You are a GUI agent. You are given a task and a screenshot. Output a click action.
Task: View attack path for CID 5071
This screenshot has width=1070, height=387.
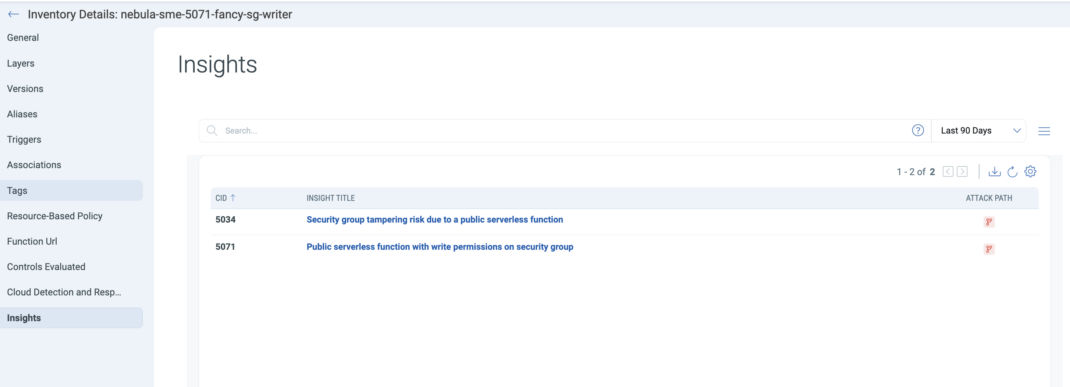(989, 249)
